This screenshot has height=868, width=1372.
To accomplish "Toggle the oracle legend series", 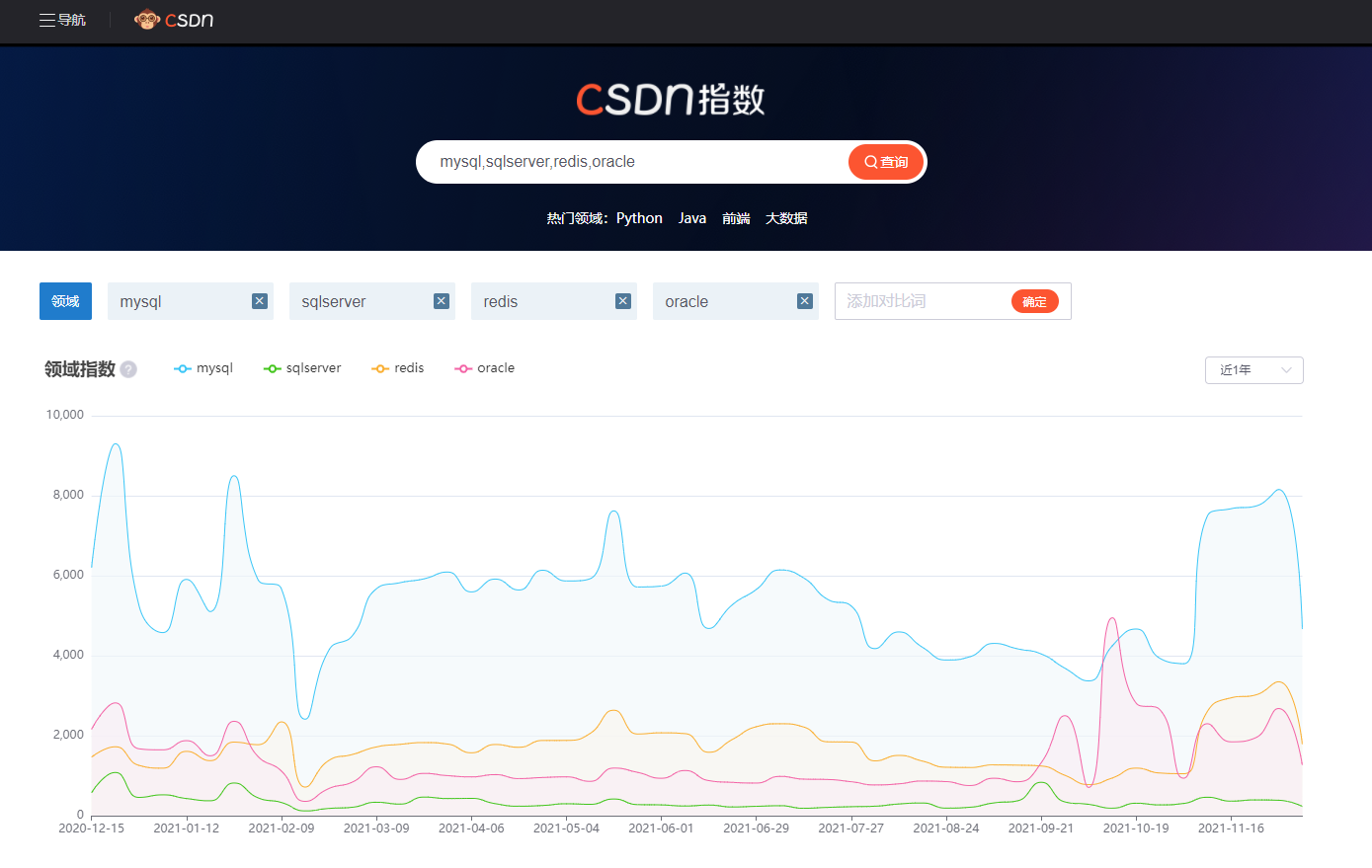I will [x=485, y=368].
